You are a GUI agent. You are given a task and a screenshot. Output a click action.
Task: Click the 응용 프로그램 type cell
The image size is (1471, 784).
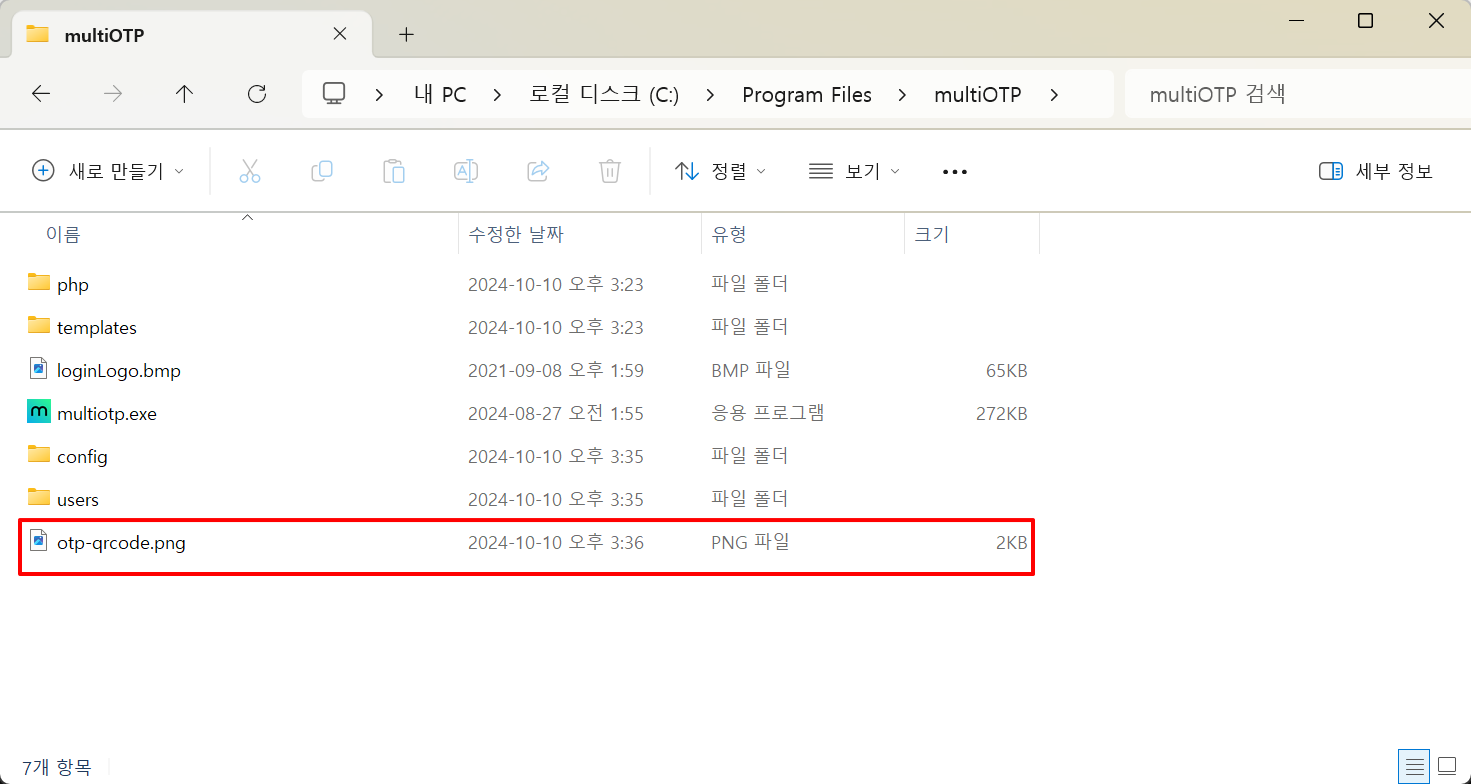(768, 412)
